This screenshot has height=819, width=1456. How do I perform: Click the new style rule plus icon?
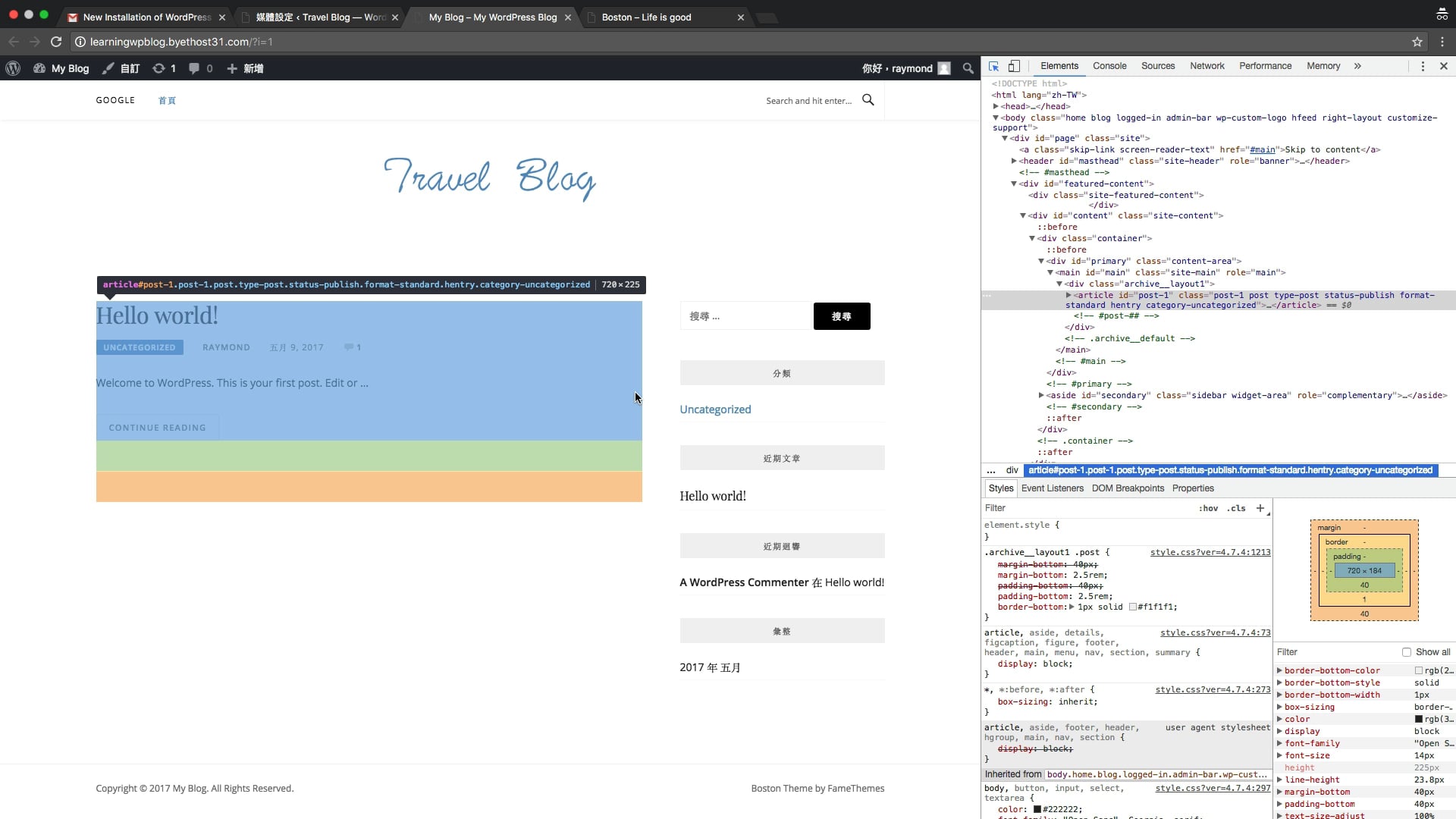[x=1260, y=508]
